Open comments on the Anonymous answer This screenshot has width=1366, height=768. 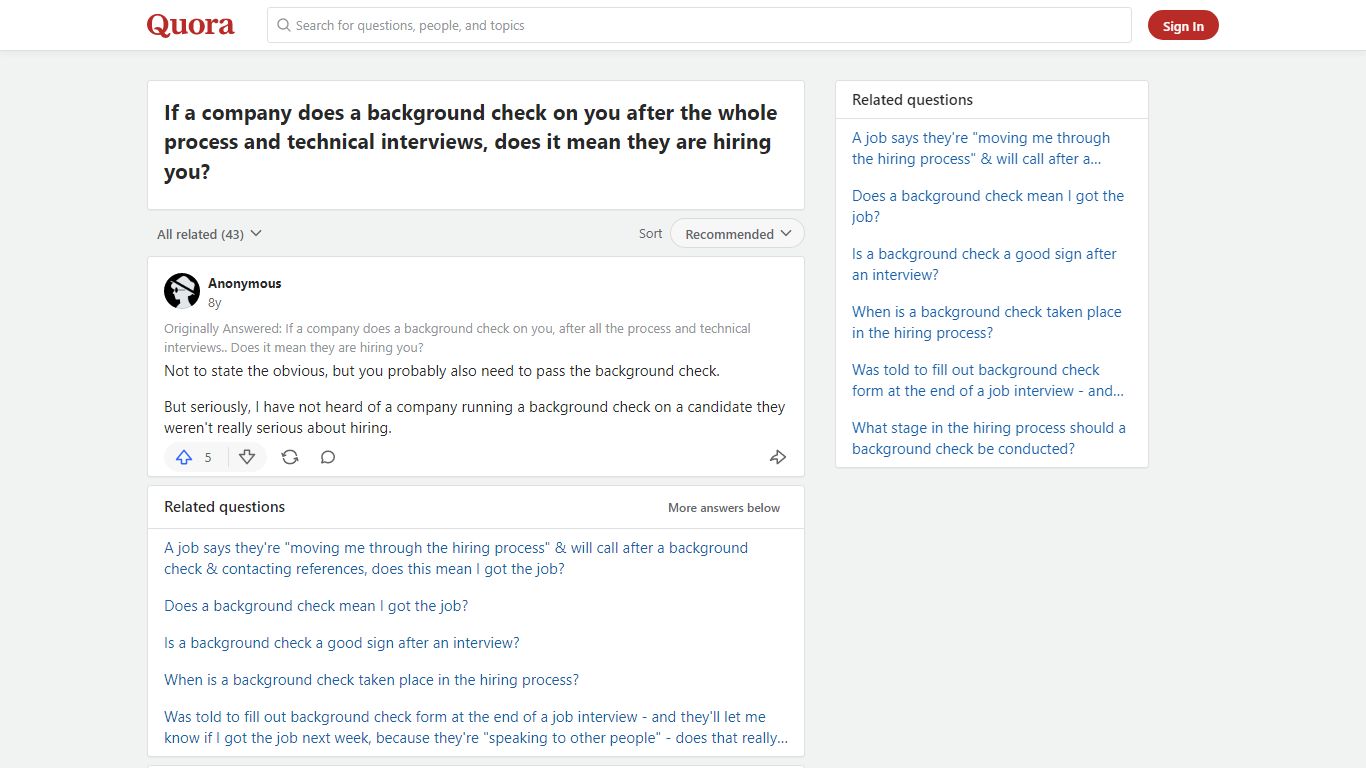[x=328, y=457]
